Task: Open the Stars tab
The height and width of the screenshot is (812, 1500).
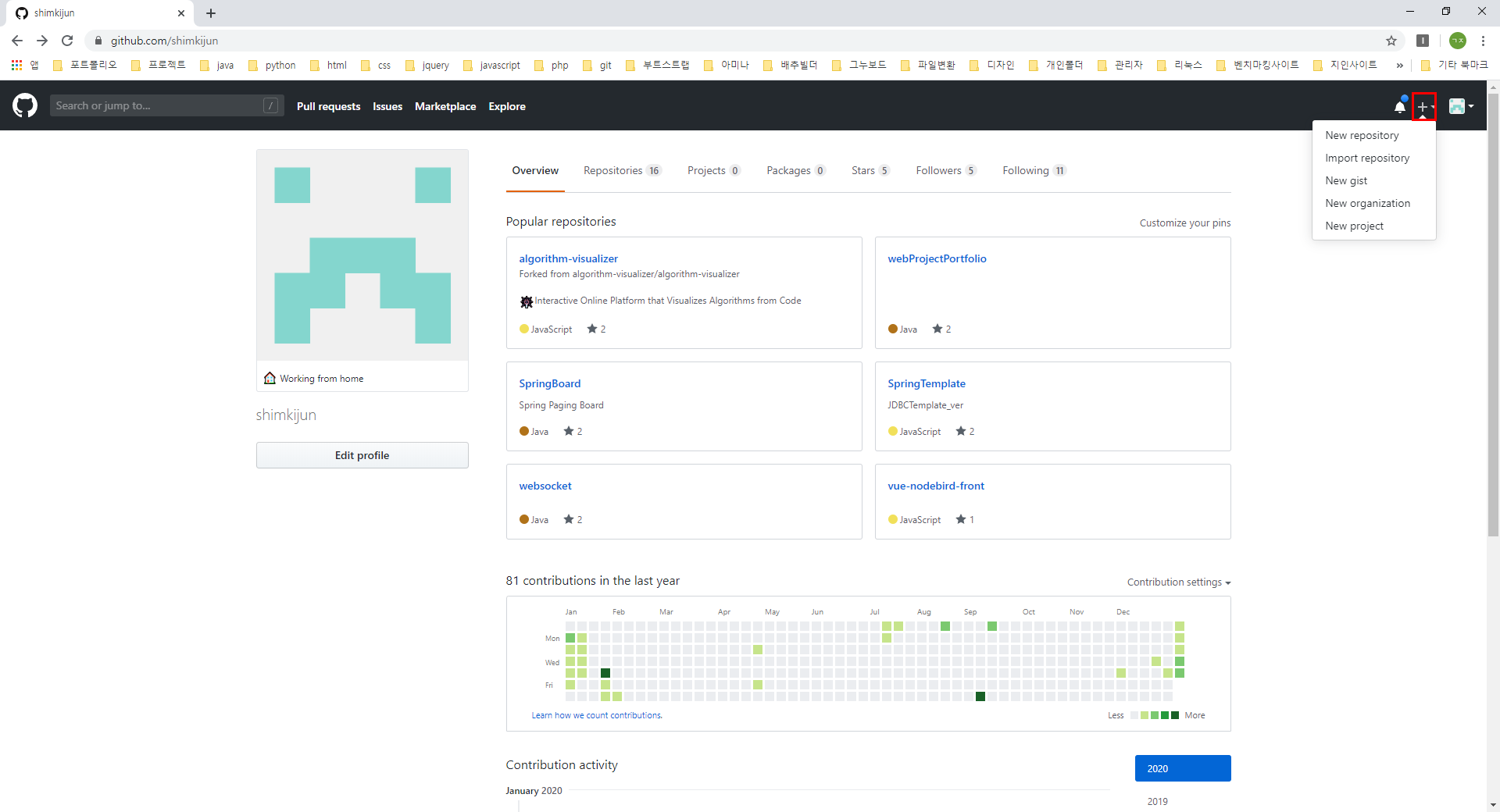Action: coord(870,170)
